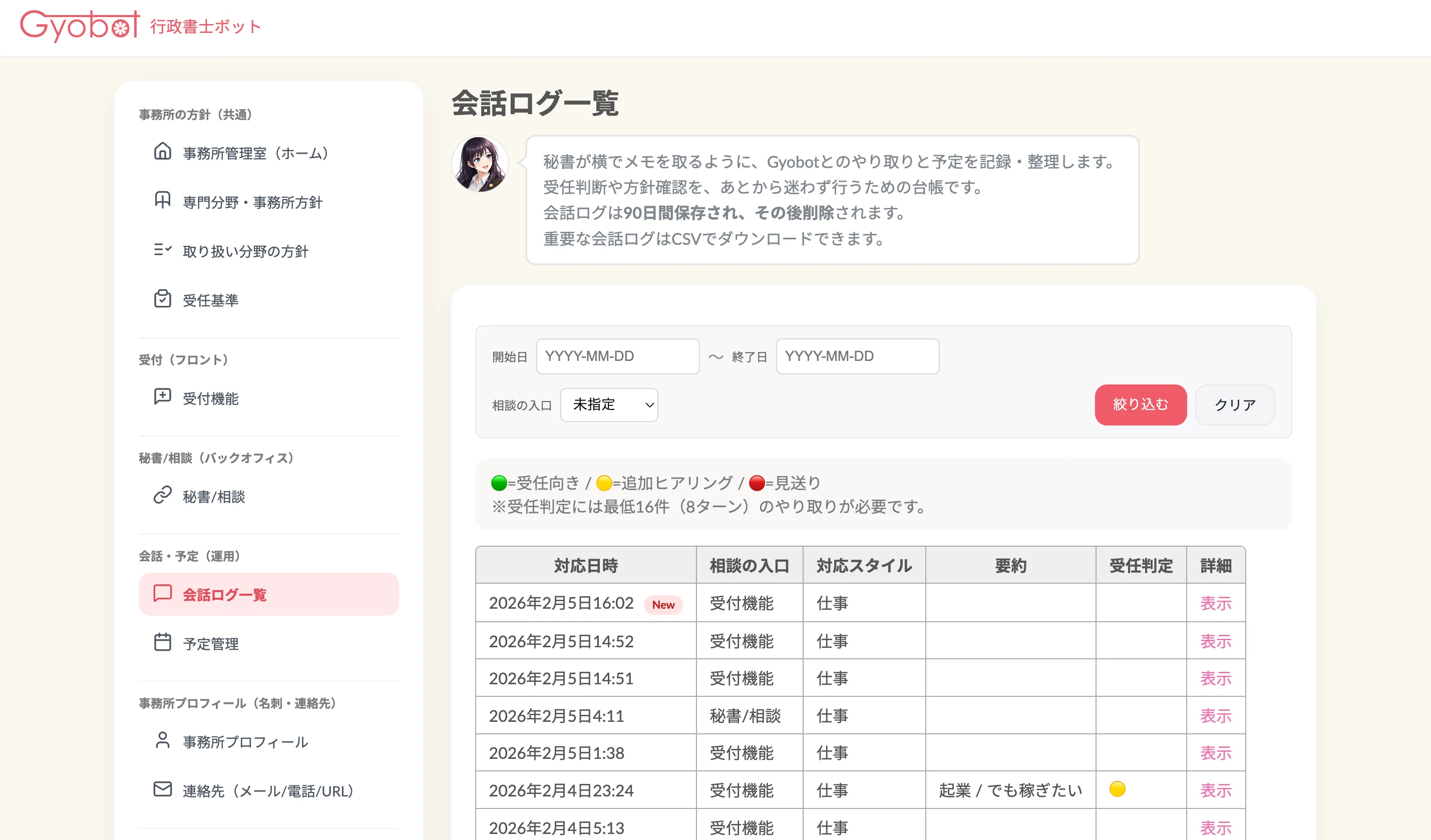The width and height of the screenshot is (1431, 840).
Task: Click the envelope icon for 連絡先
Action: [x=162, y=789]
